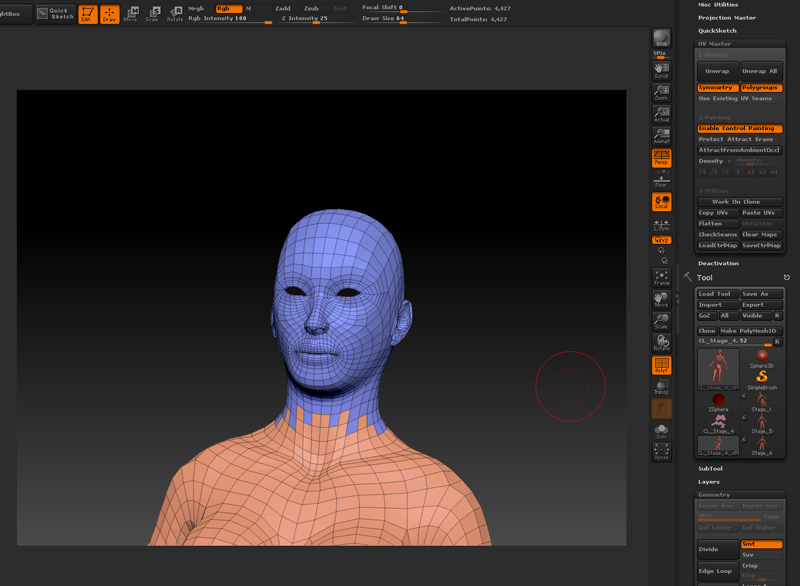Toggle Enable Control Painting
This screenshot has height=586, width=800.
coord(739,129)
